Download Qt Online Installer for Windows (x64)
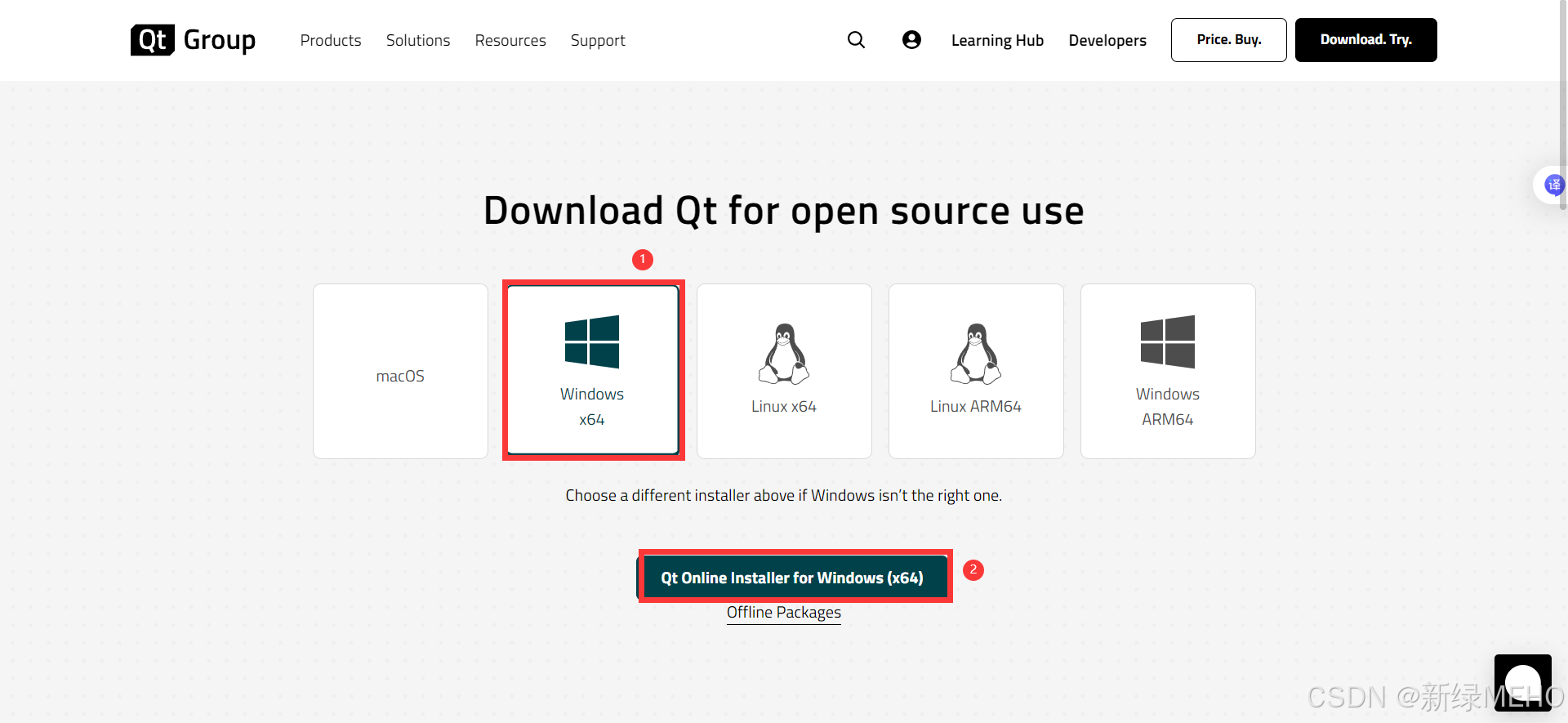The image size is (1568, 723). click(793, 578)
